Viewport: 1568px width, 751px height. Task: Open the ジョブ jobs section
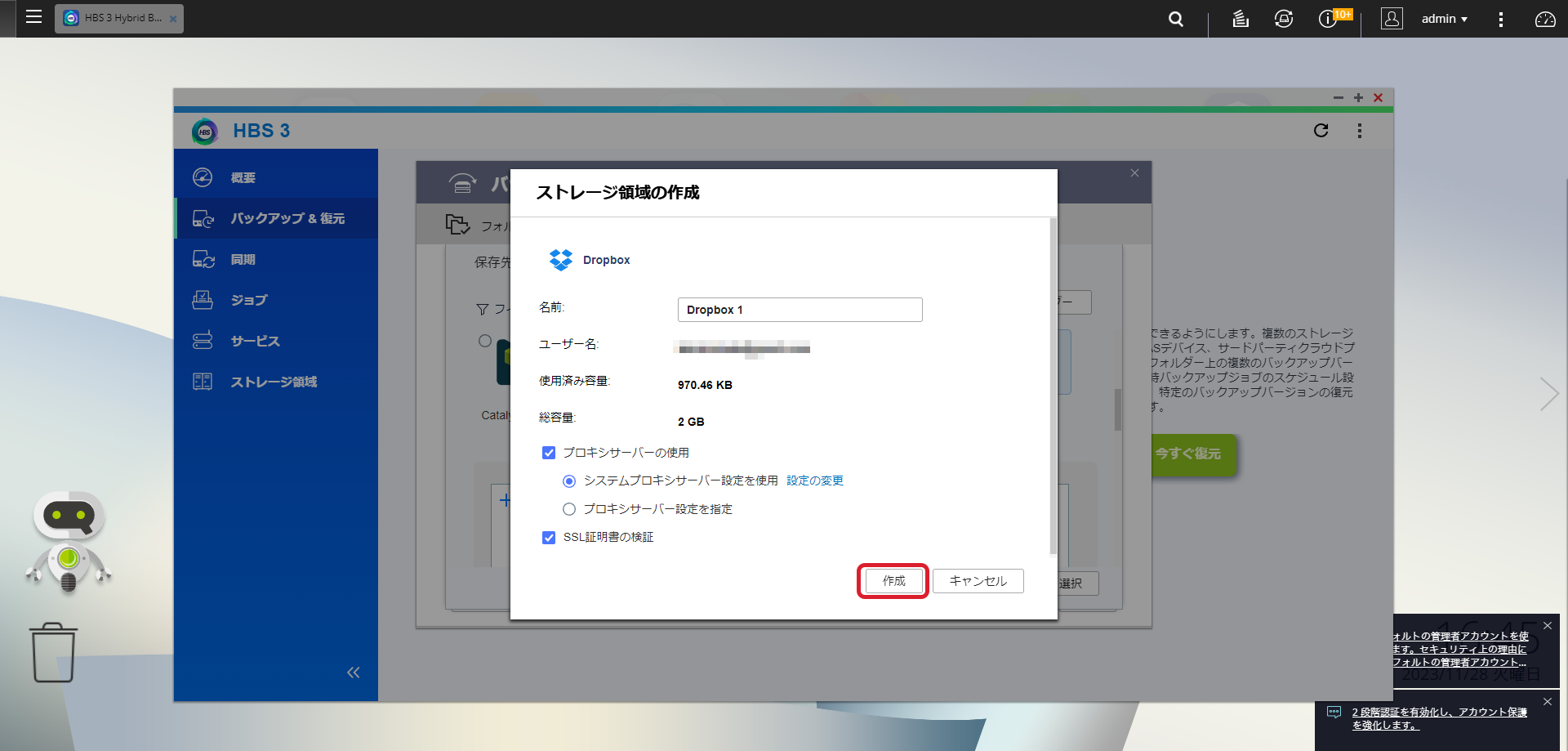pos(276,300)
